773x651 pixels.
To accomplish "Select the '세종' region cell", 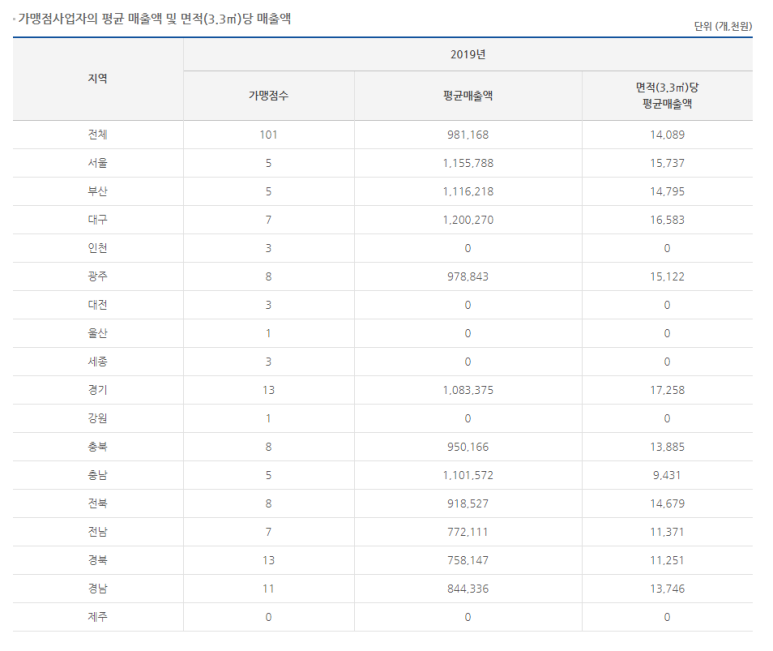I will point(98,362).
